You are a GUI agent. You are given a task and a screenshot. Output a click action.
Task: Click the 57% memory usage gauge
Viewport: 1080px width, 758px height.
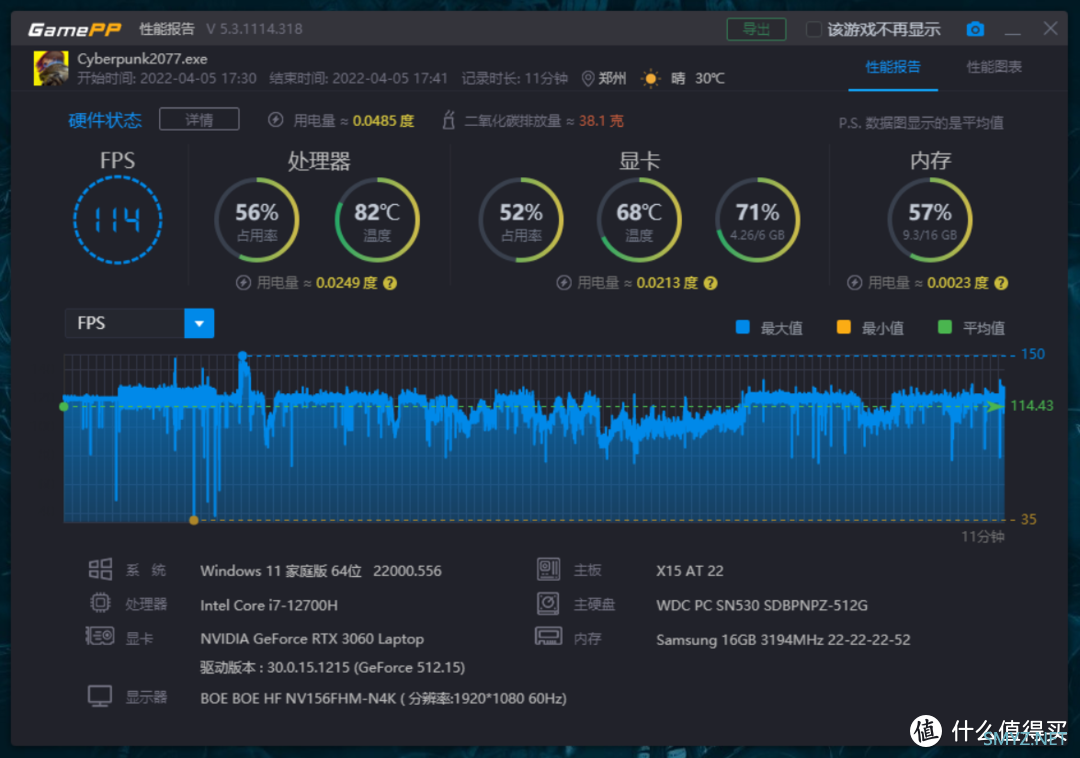(x=930, y=220)
